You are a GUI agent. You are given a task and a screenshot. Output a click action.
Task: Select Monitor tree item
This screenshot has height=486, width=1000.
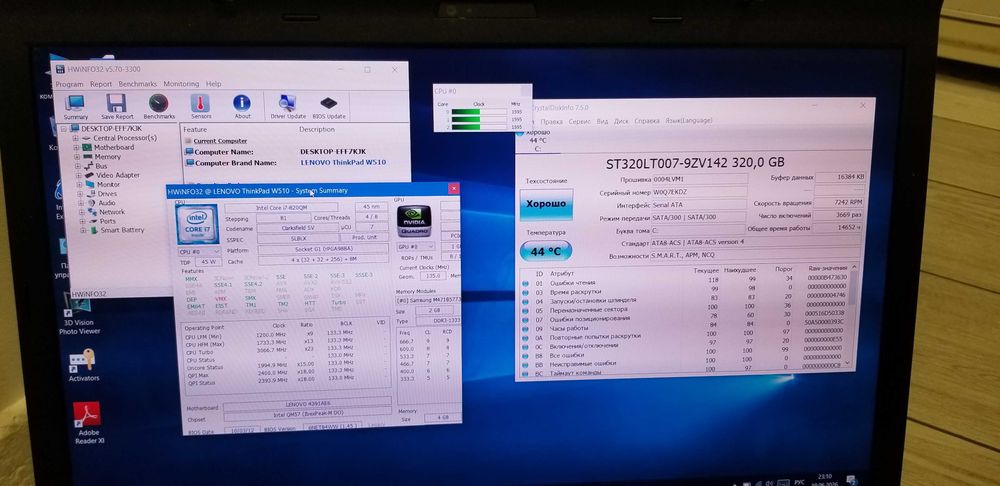tap(102, 184)
